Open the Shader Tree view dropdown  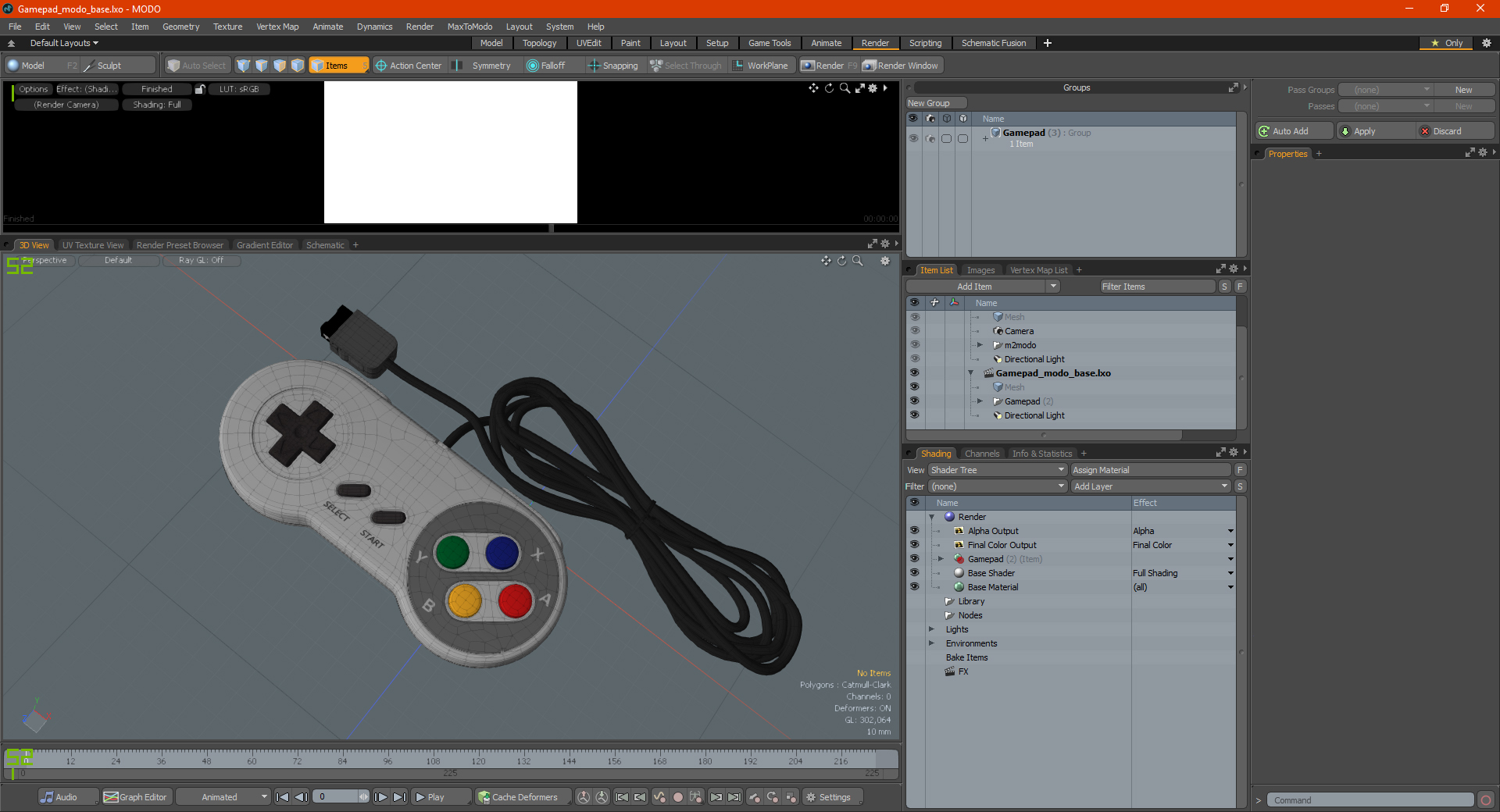coord(998,470)
